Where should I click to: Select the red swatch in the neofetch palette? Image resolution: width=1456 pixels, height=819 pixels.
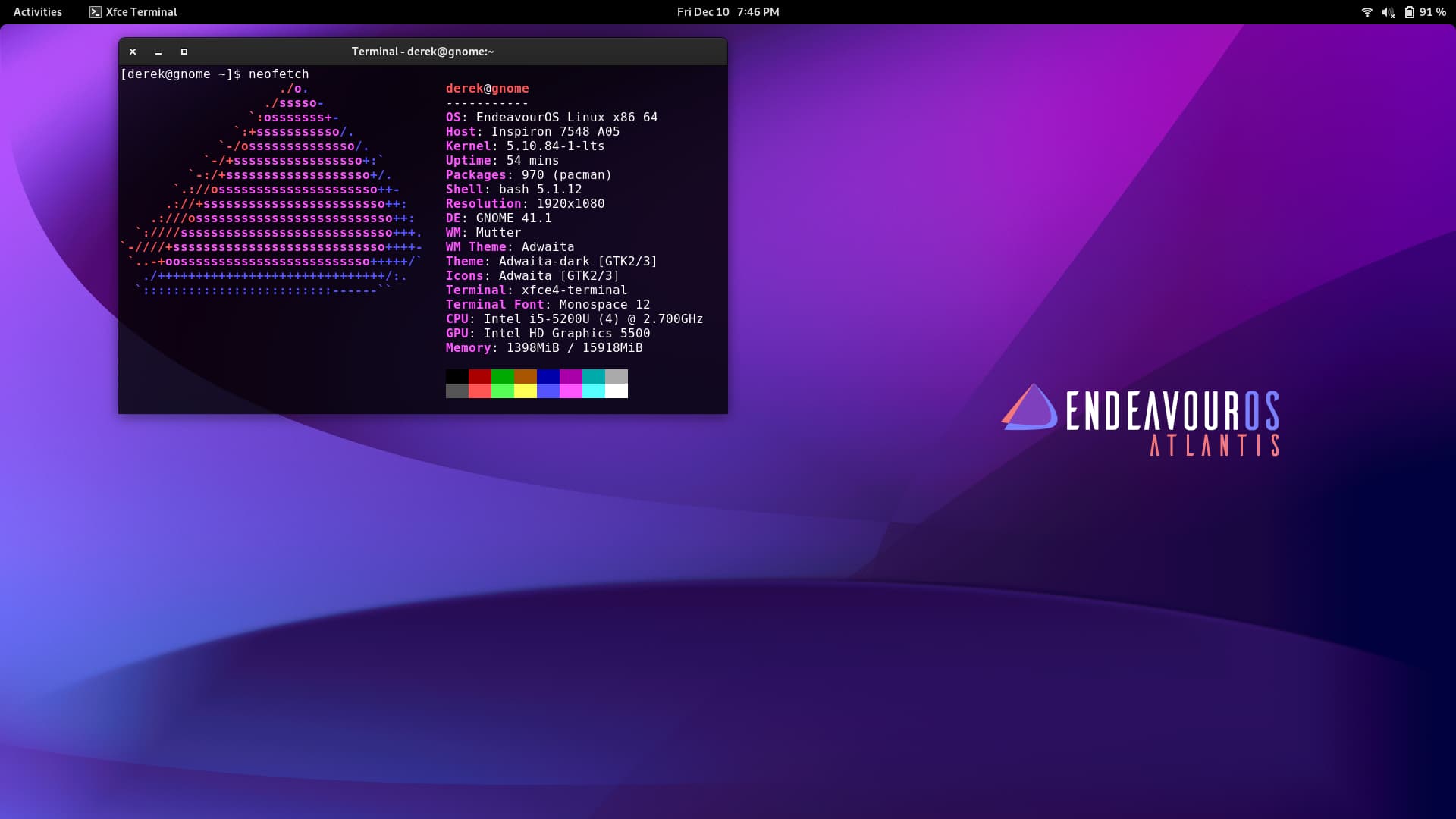[x=479, y=375]
